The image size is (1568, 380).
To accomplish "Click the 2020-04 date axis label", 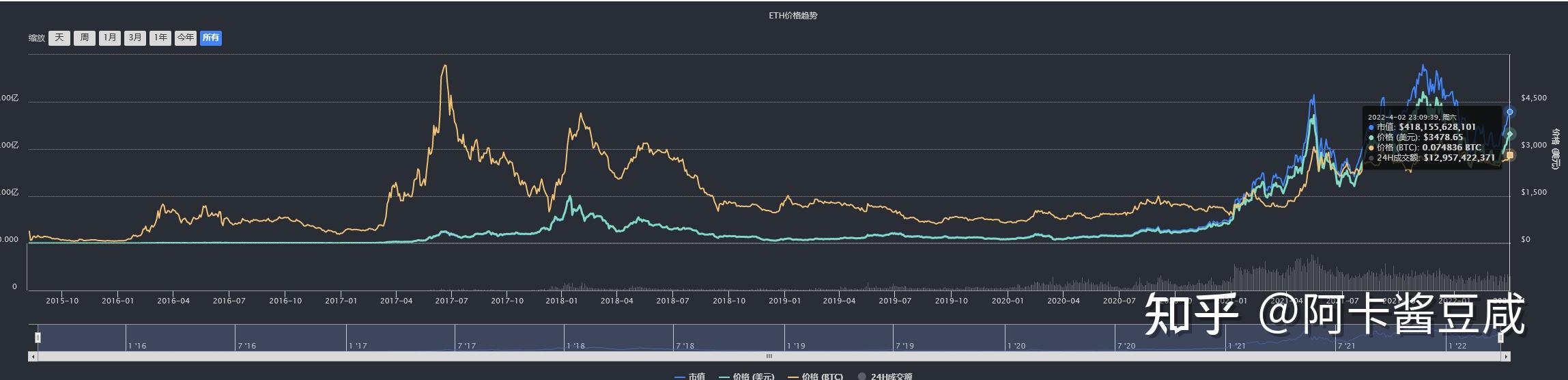I will tap(1064, 301).
